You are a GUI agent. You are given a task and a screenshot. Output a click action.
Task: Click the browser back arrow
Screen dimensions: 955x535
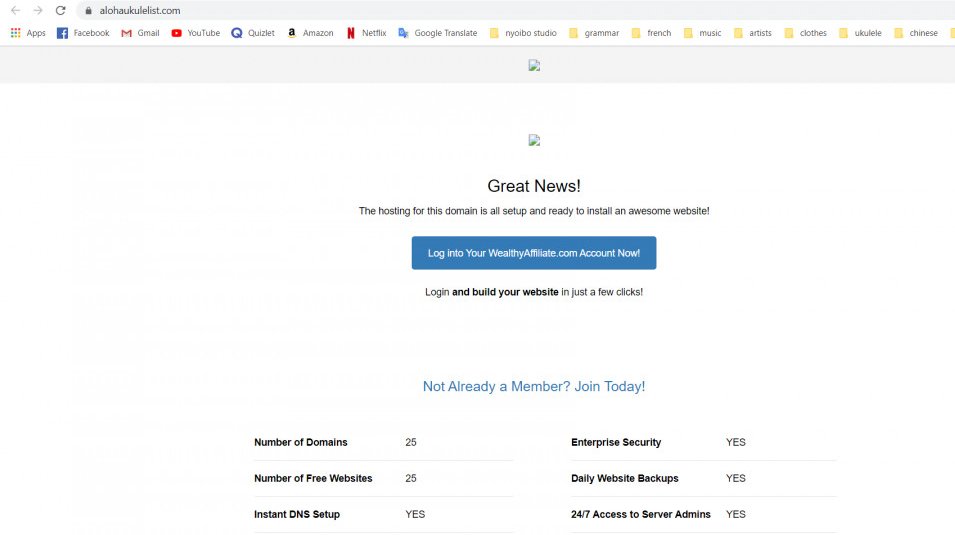tap(15, 10)
